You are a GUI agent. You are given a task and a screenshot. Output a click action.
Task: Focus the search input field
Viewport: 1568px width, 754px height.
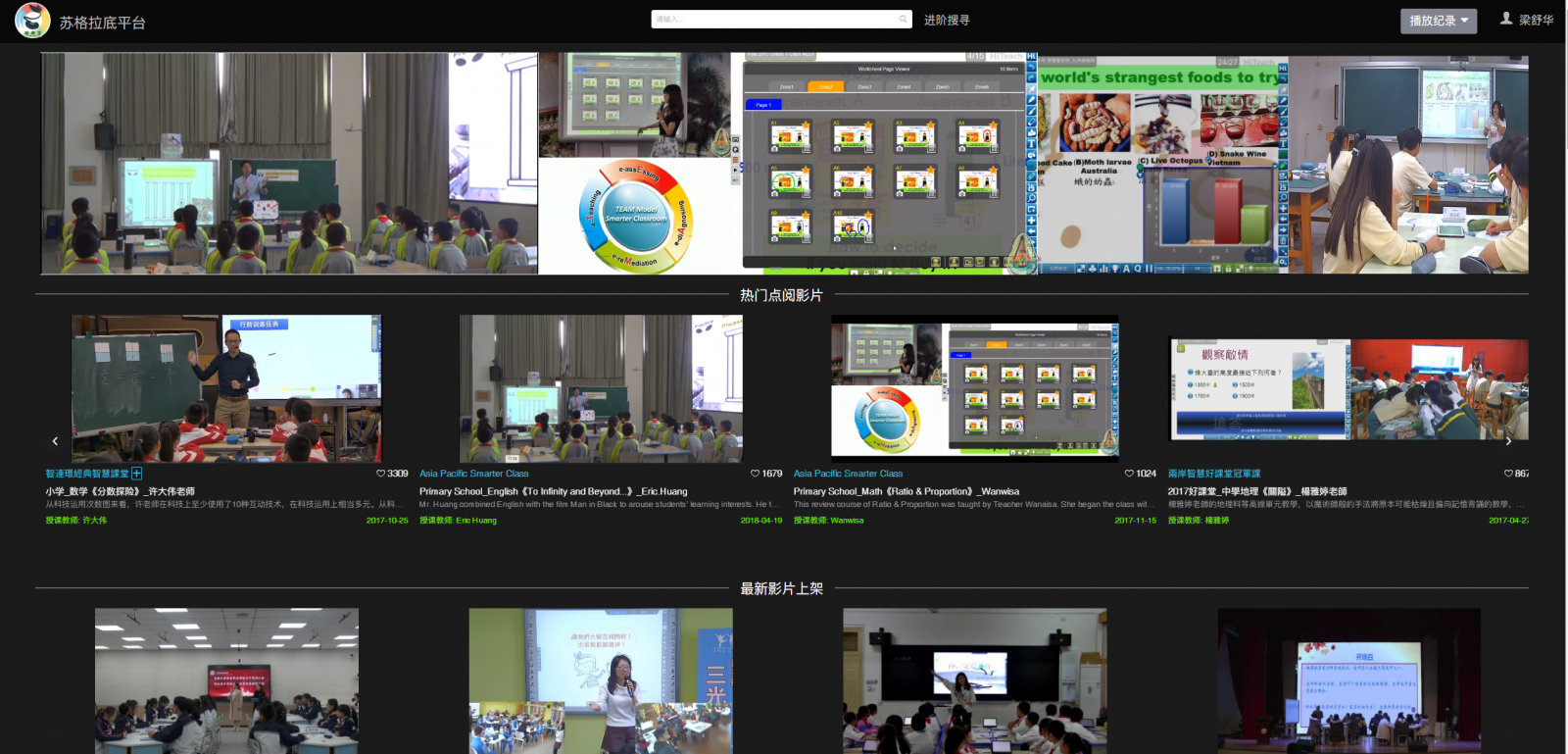tap(774, 20)
